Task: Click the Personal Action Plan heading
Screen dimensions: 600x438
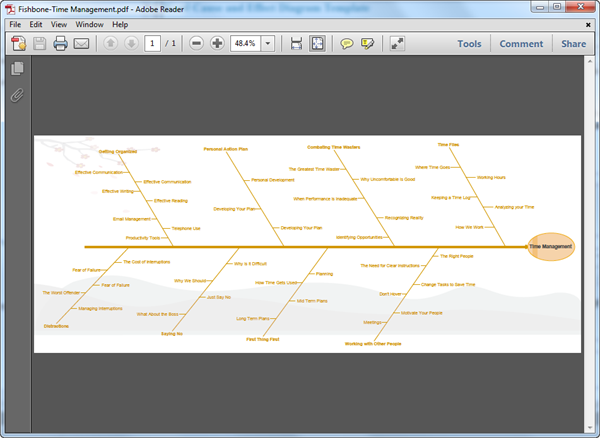Action: coord(226,149)
